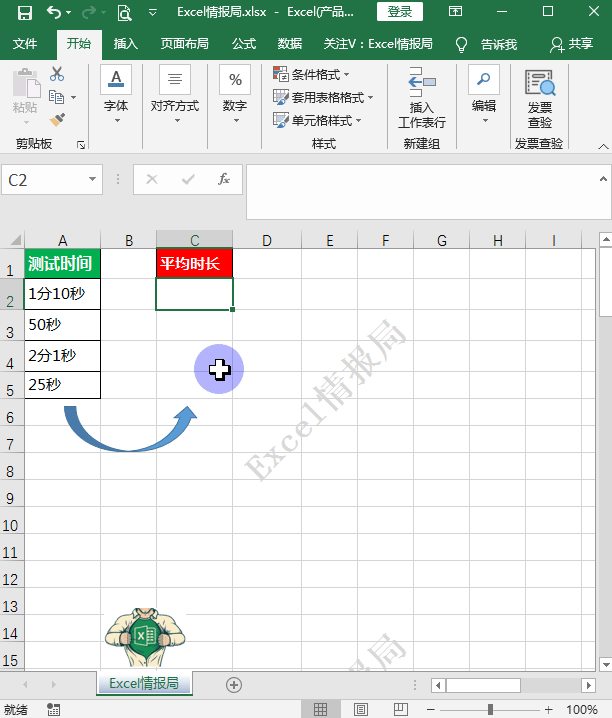Click the Cancel X formula button
Viewport: 612px width, 718px height.
pyautogui.click(x=152, y=179)
